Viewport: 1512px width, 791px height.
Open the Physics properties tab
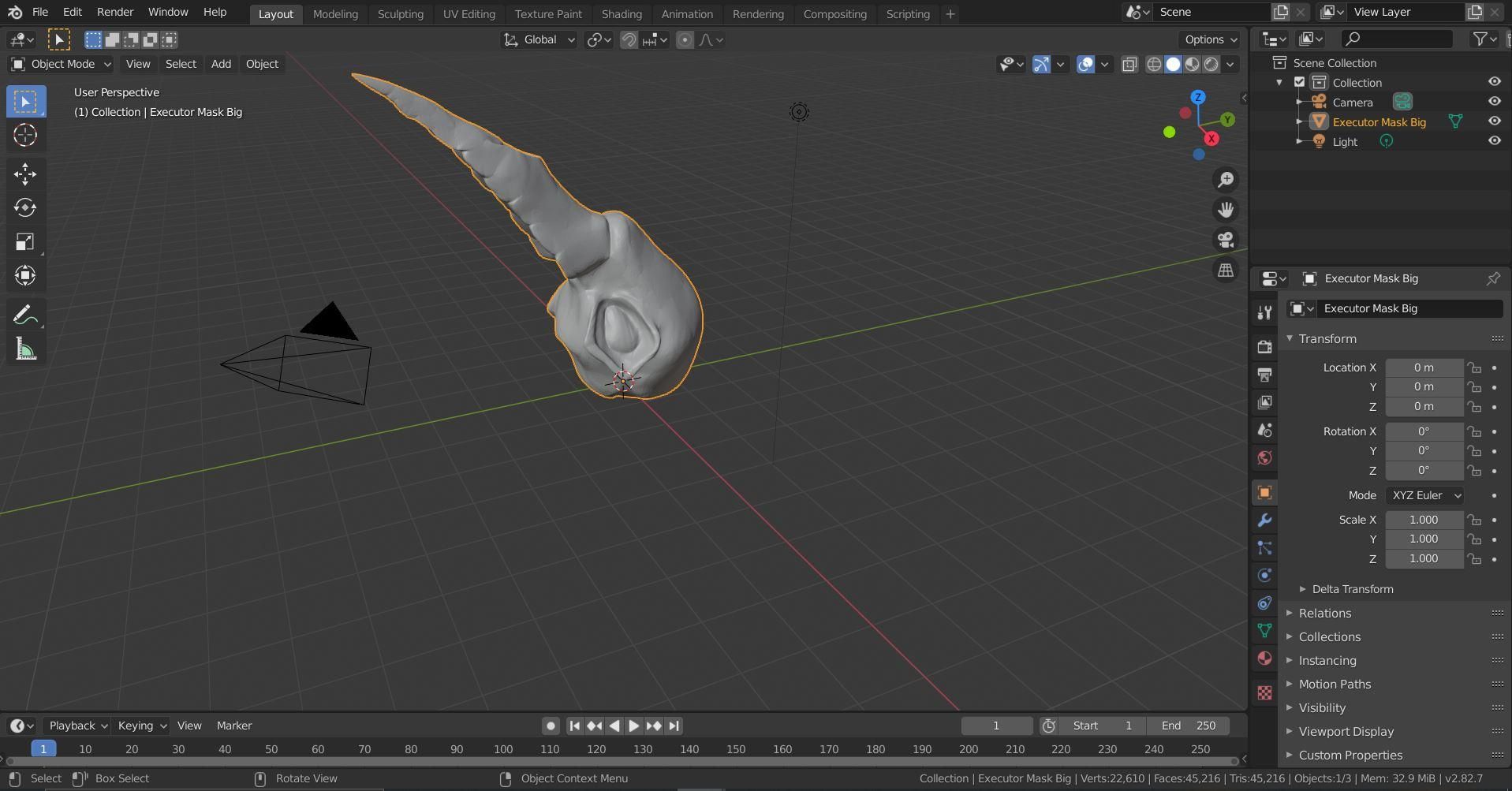click(1264, 576)
